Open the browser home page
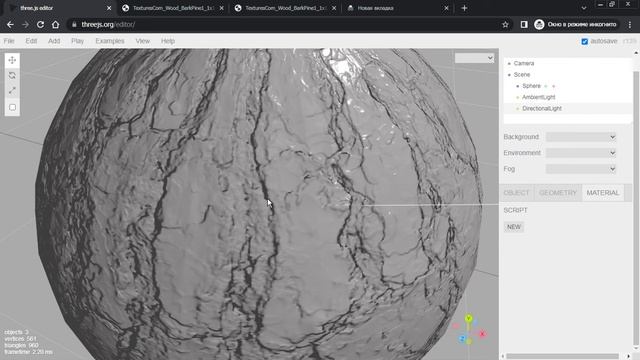The width and height of the screenshot is (640, 360). pyautogui.click(x=56, y=24)
